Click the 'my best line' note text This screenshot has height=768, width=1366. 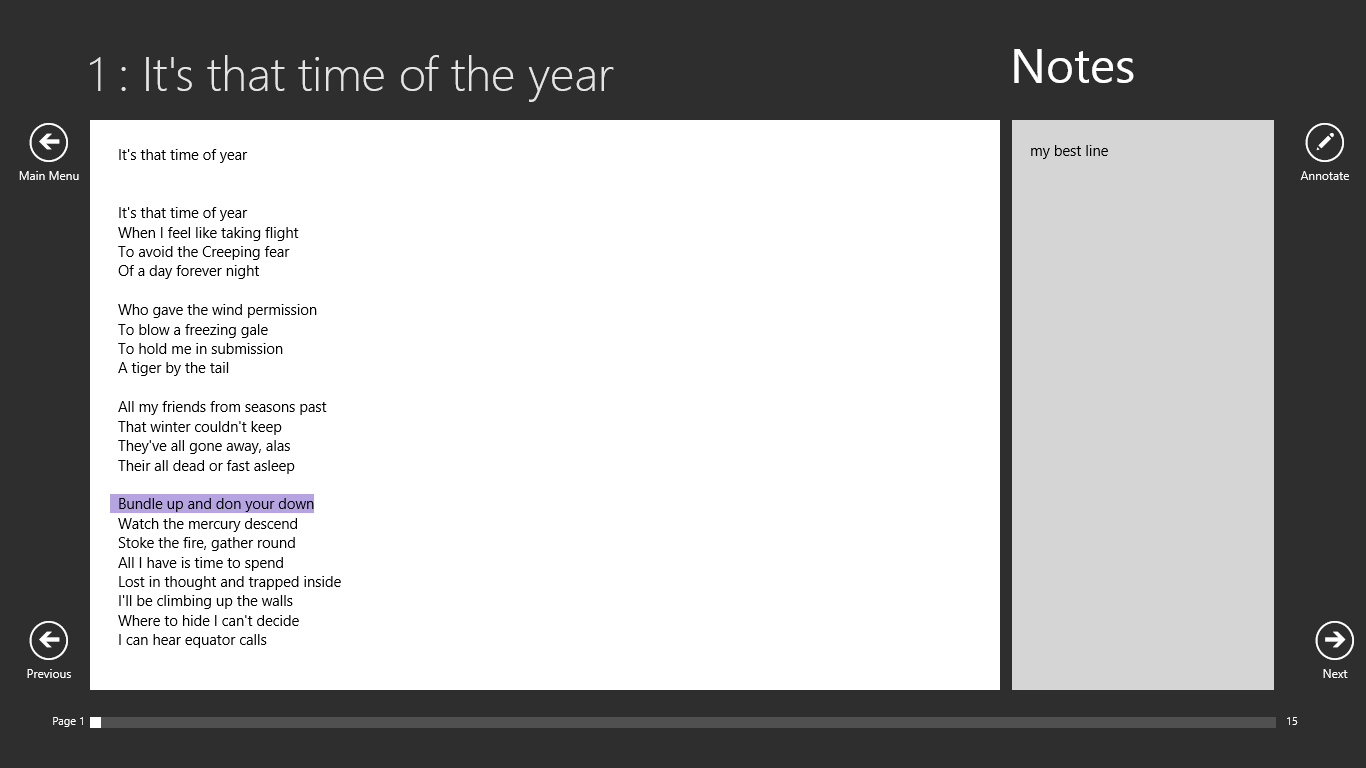[x=1069, y=151]
